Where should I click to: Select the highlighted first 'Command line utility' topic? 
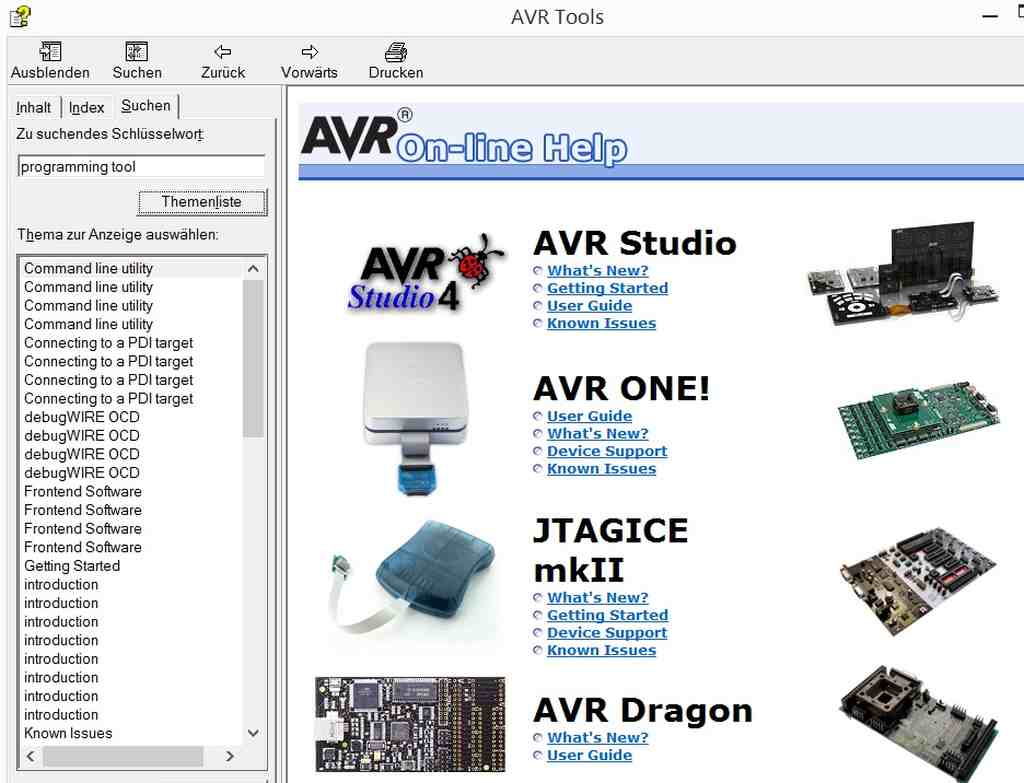(x=88, y=268)
